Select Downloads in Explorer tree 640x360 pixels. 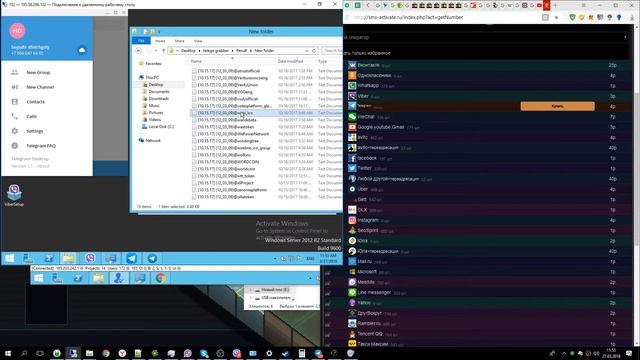158,98
